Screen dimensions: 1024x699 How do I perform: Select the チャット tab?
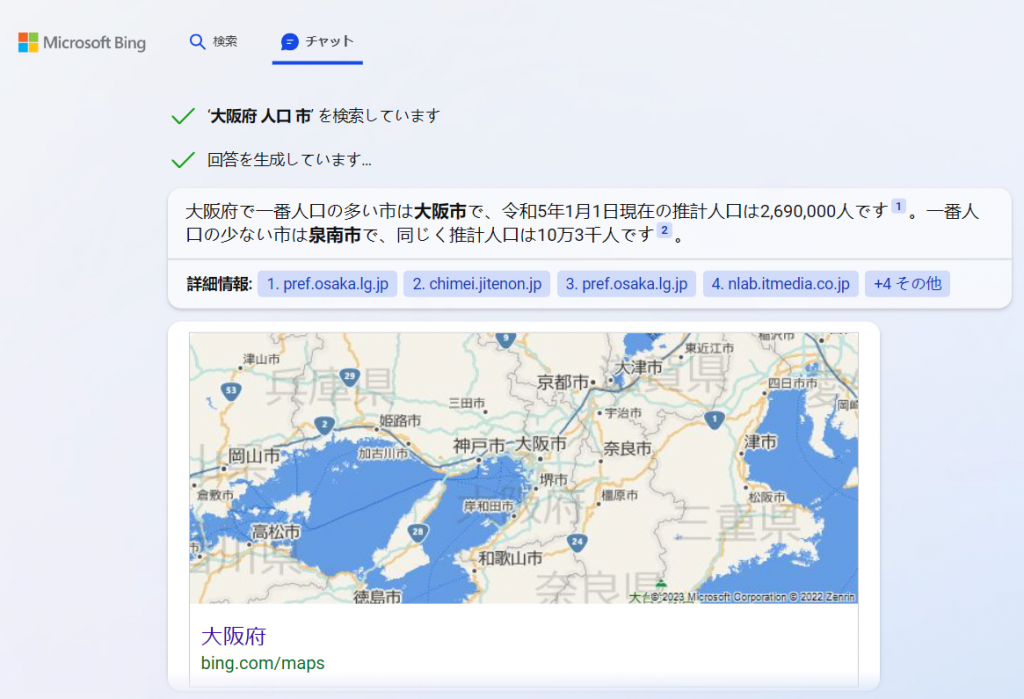tap(318, 42)
